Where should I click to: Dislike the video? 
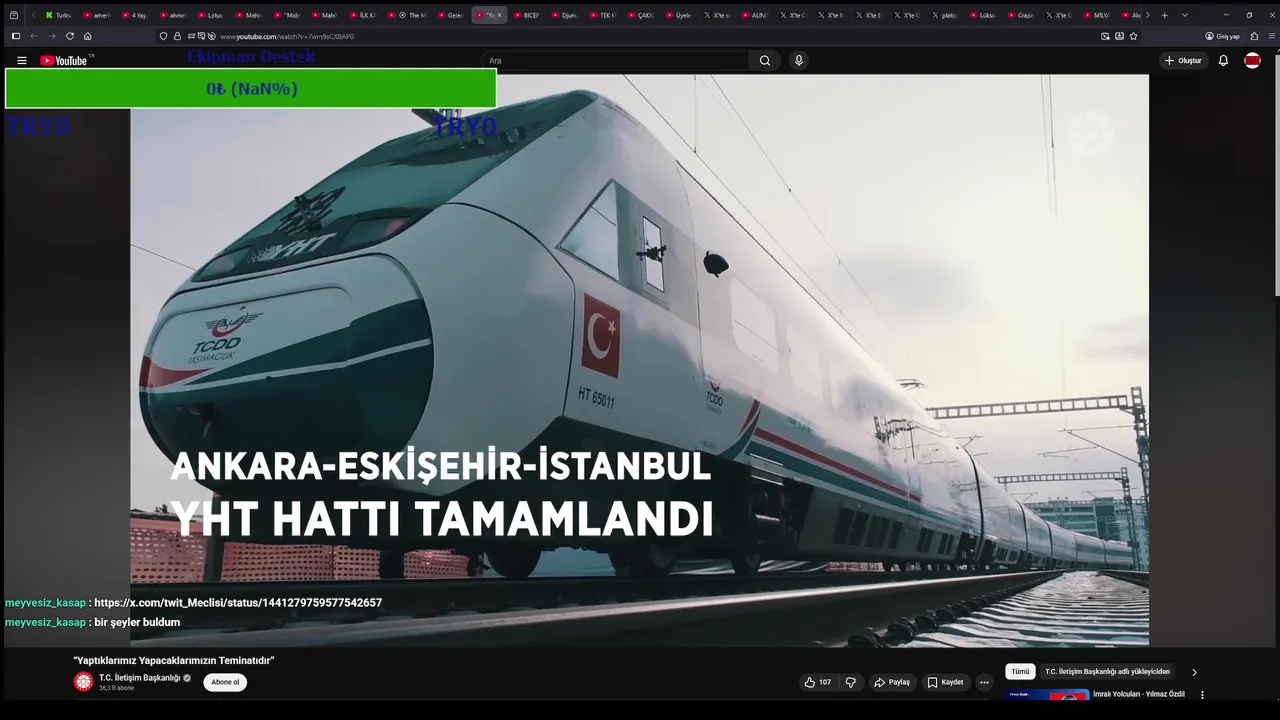pos(851,682)
